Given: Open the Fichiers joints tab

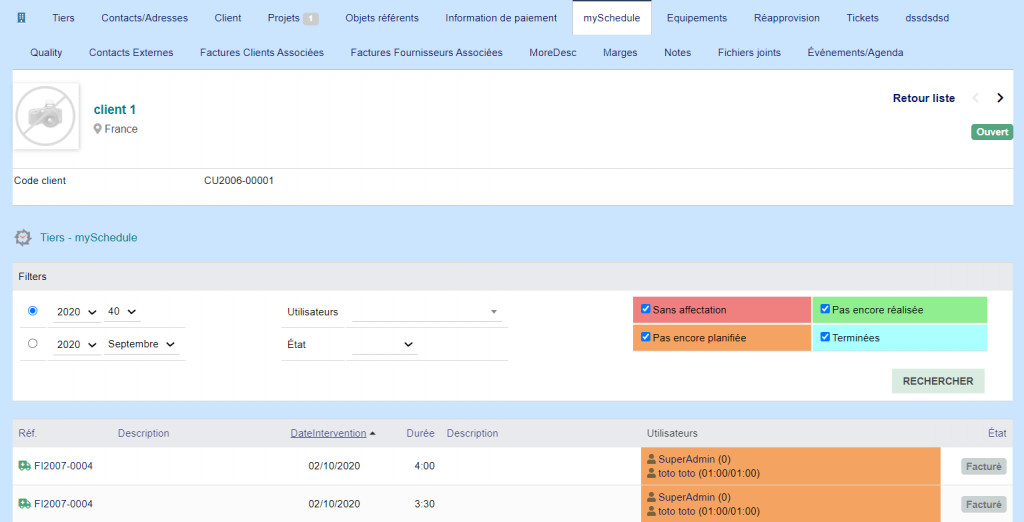Looking at the screenshot, I should point(749,52).
